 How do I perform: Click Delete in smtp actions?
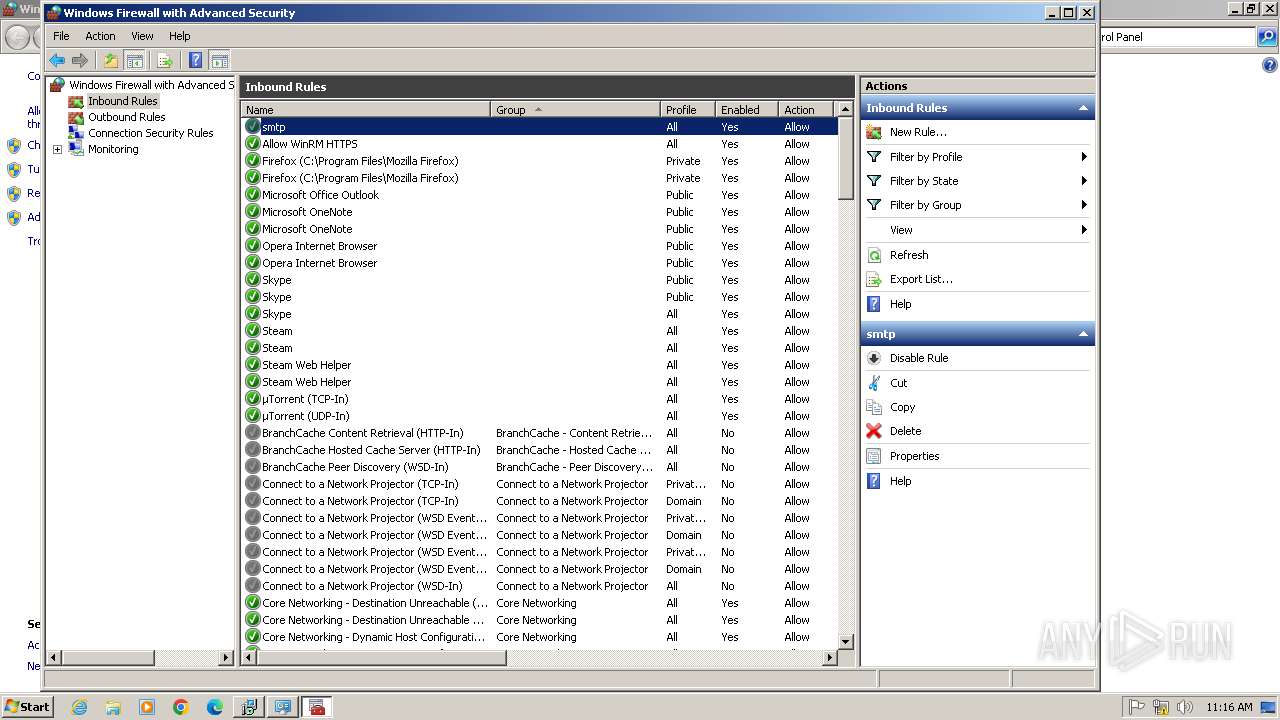[x=905, y=431]
